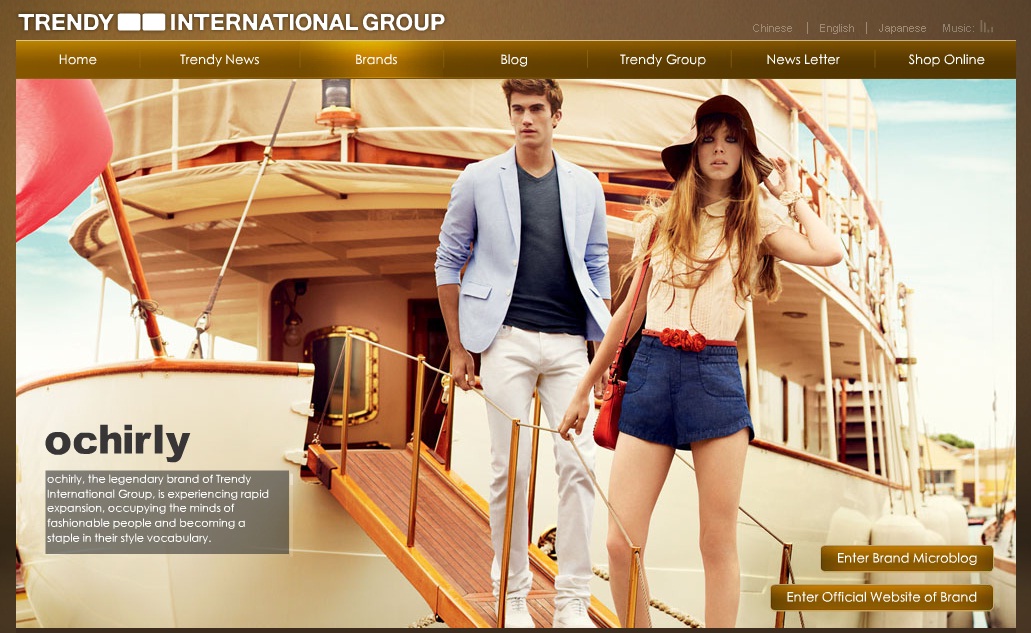Screen dimensions: 1031x633
Task: Switch site language to English
Action: click(836, 28)
